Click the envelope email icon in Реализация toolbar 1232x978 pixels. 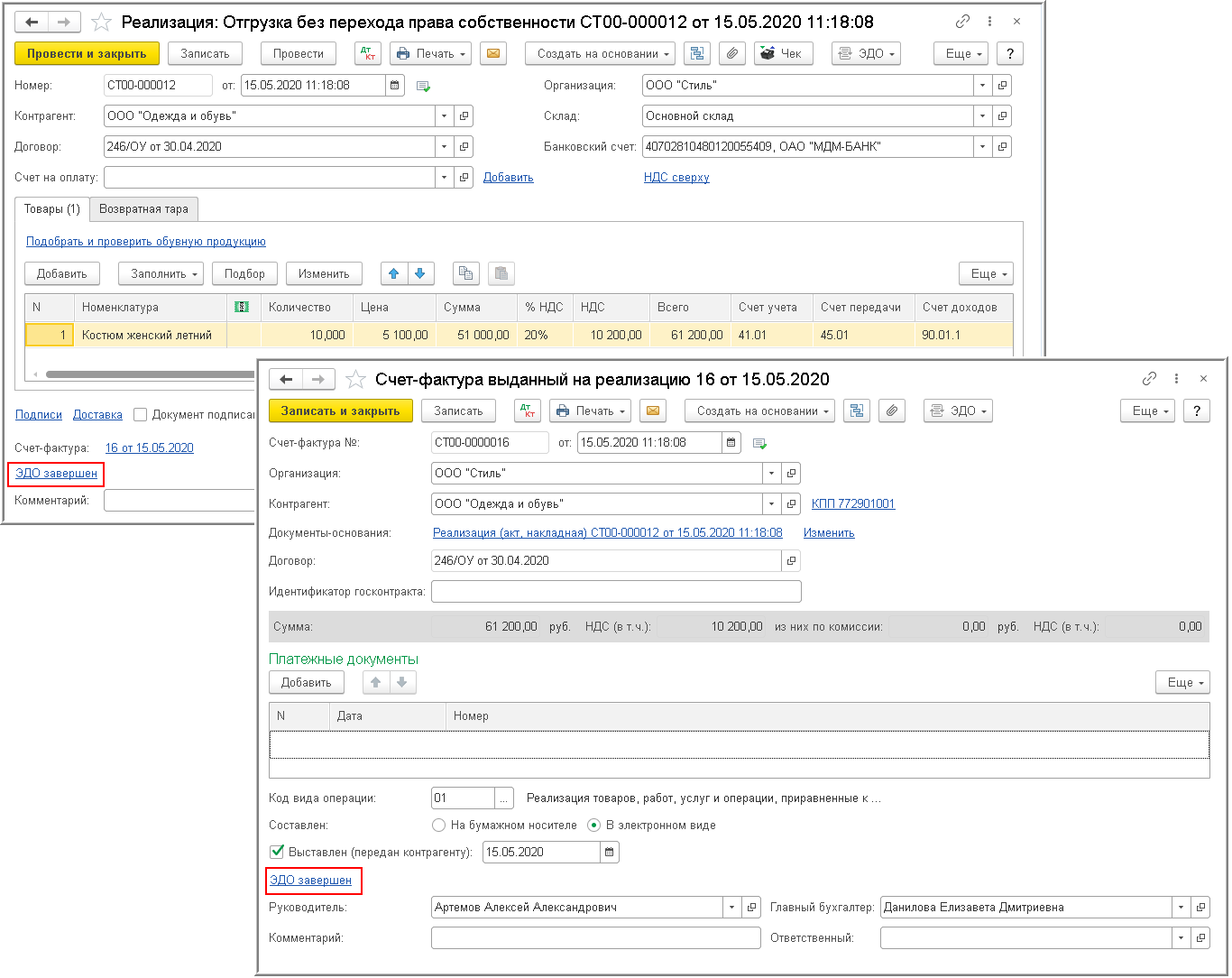493,54
